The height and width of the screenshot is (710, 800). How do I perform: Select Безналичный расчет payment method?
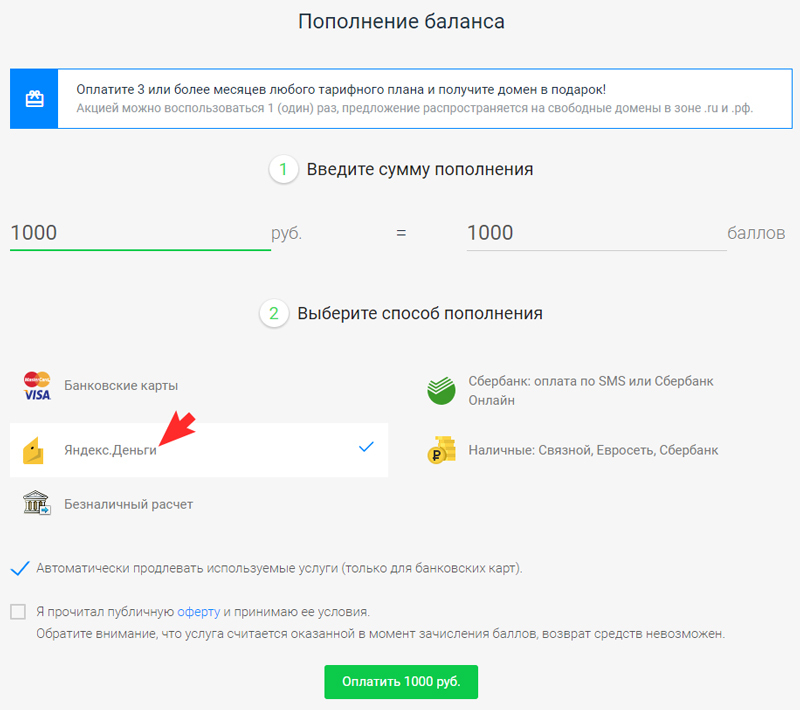(x=199, y=504)
